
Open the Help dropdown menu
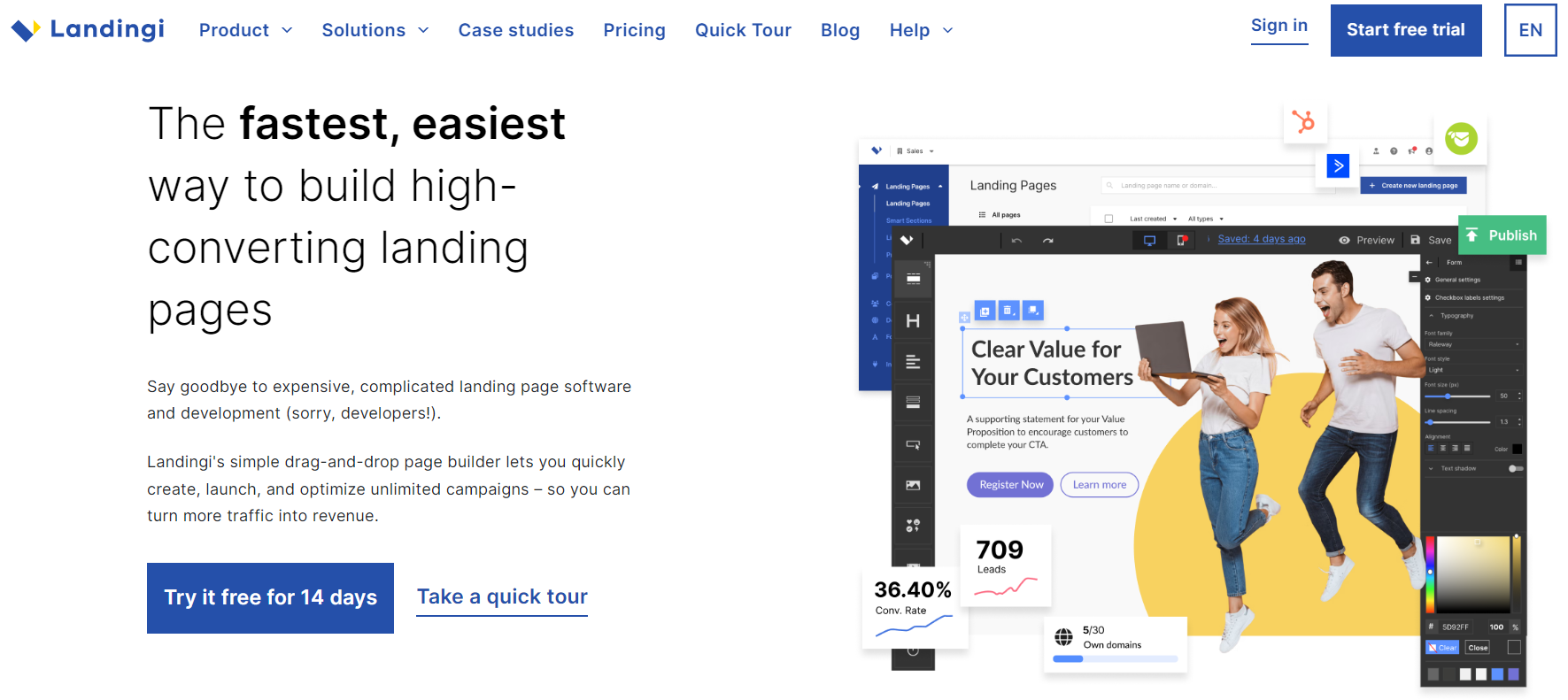921,30
